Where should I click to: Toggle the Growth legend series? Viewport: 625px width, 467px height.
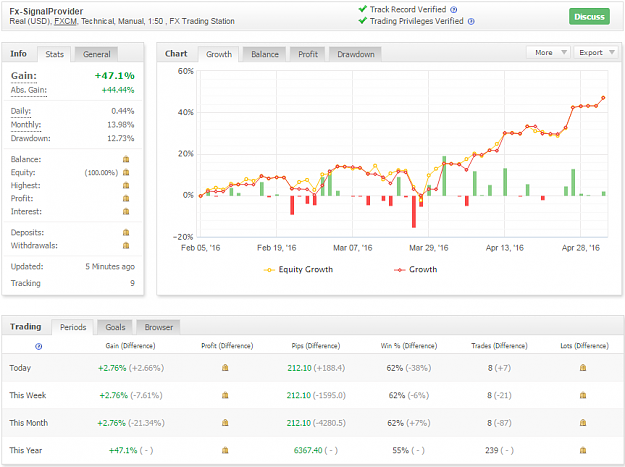[x=415, y=270]
